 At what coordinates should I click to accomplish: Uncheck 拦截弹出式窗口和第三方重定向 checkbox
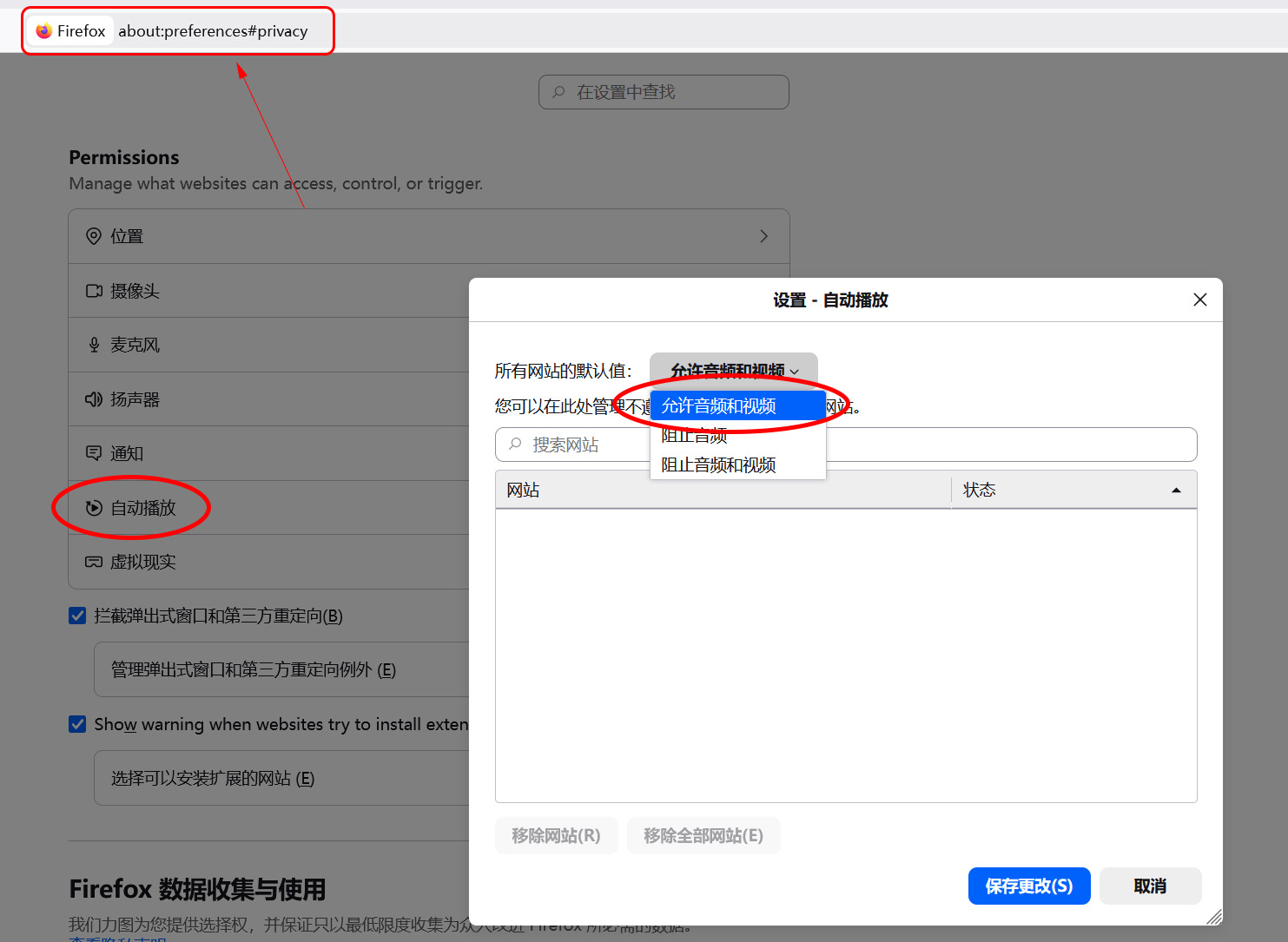pyautogui.click(x=77, y=616)
